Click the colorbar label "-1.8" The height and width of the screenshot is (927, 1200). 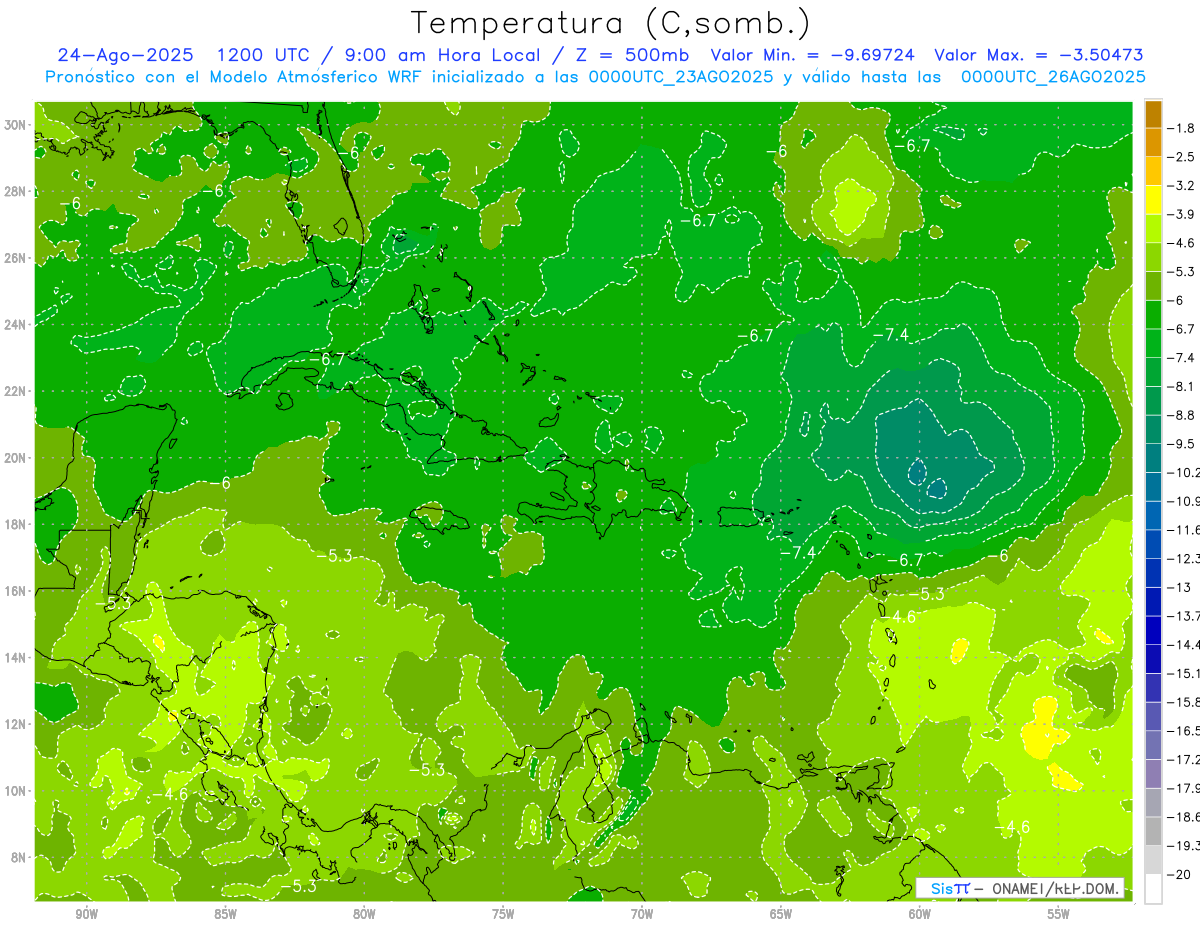(x=1181, y=128)
